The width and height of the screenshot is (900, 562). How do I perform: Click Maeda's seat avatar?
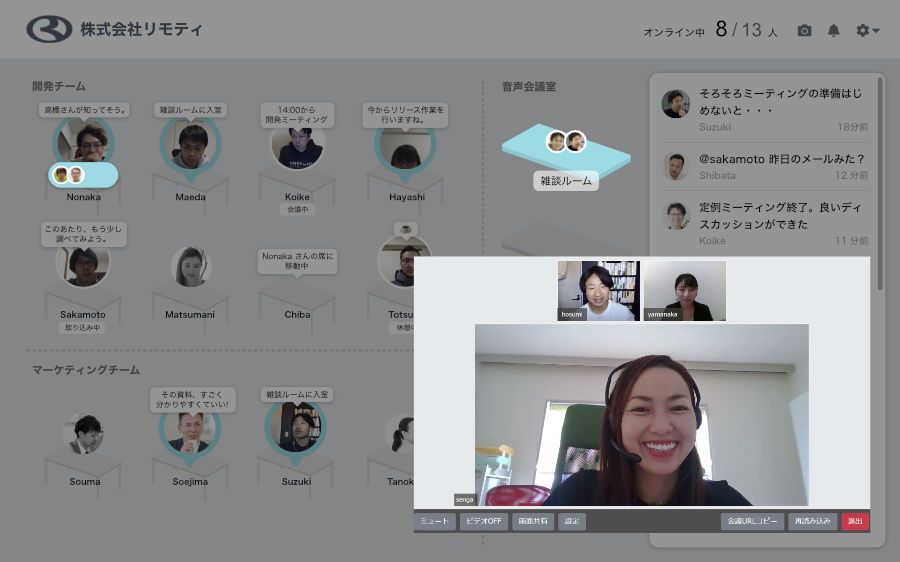click(x=190, y=146)
